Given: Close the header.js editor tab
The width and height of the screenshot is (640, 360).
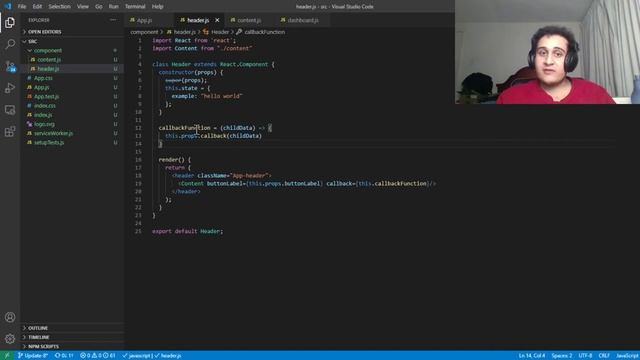Looking at the screenshot, I should (217, 20).
